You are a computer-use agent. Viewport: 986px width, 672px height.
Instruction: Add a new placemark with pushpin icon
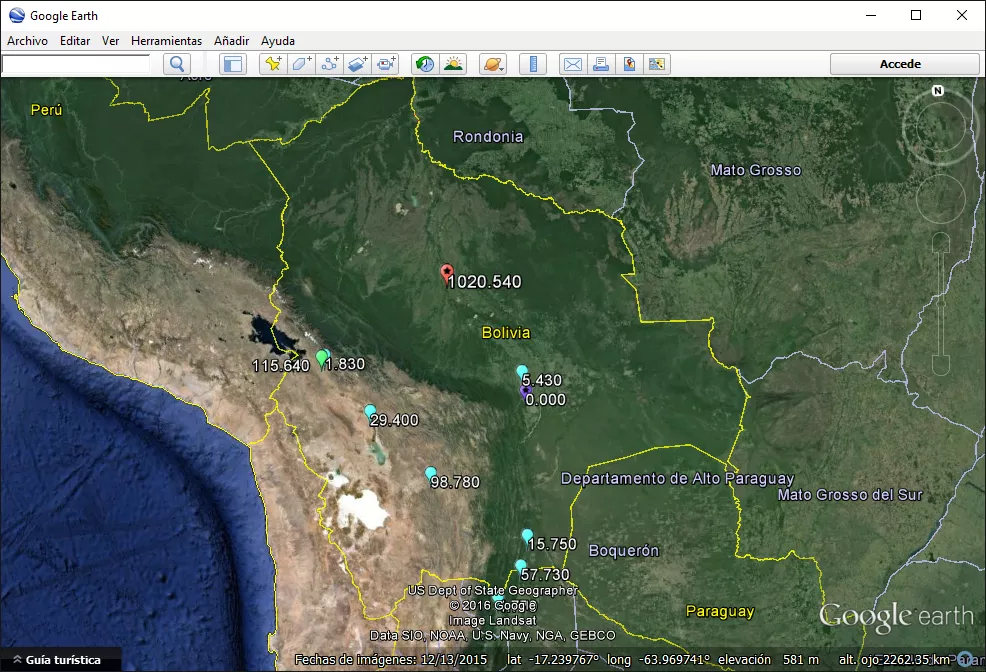coord(272,64)
